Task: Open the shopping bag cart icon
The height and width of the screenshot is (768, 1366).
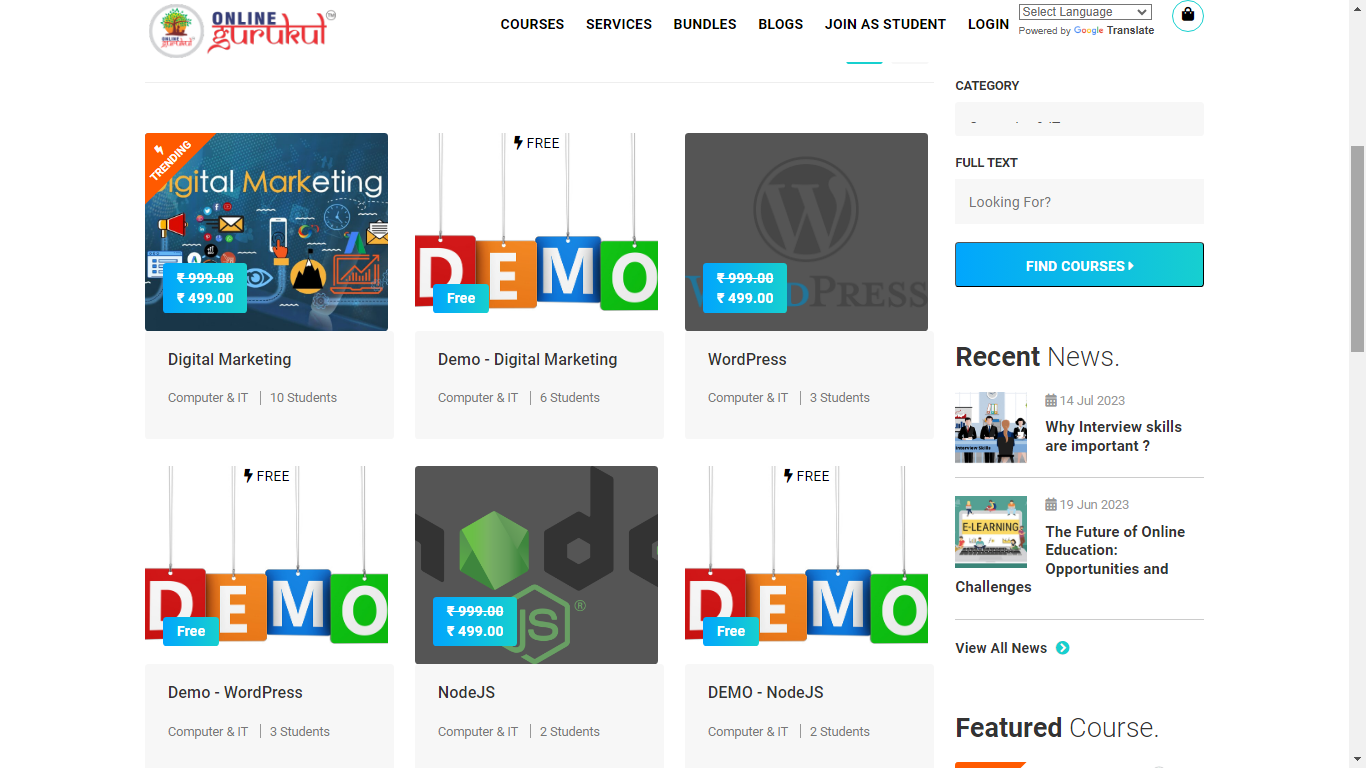Action: (1187, 15)
